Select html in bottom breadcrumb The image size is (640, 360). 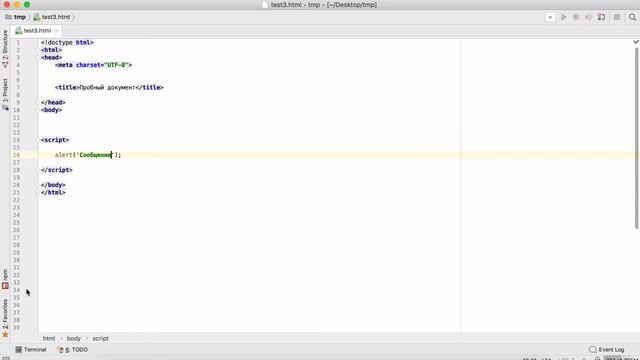(49, 338)
